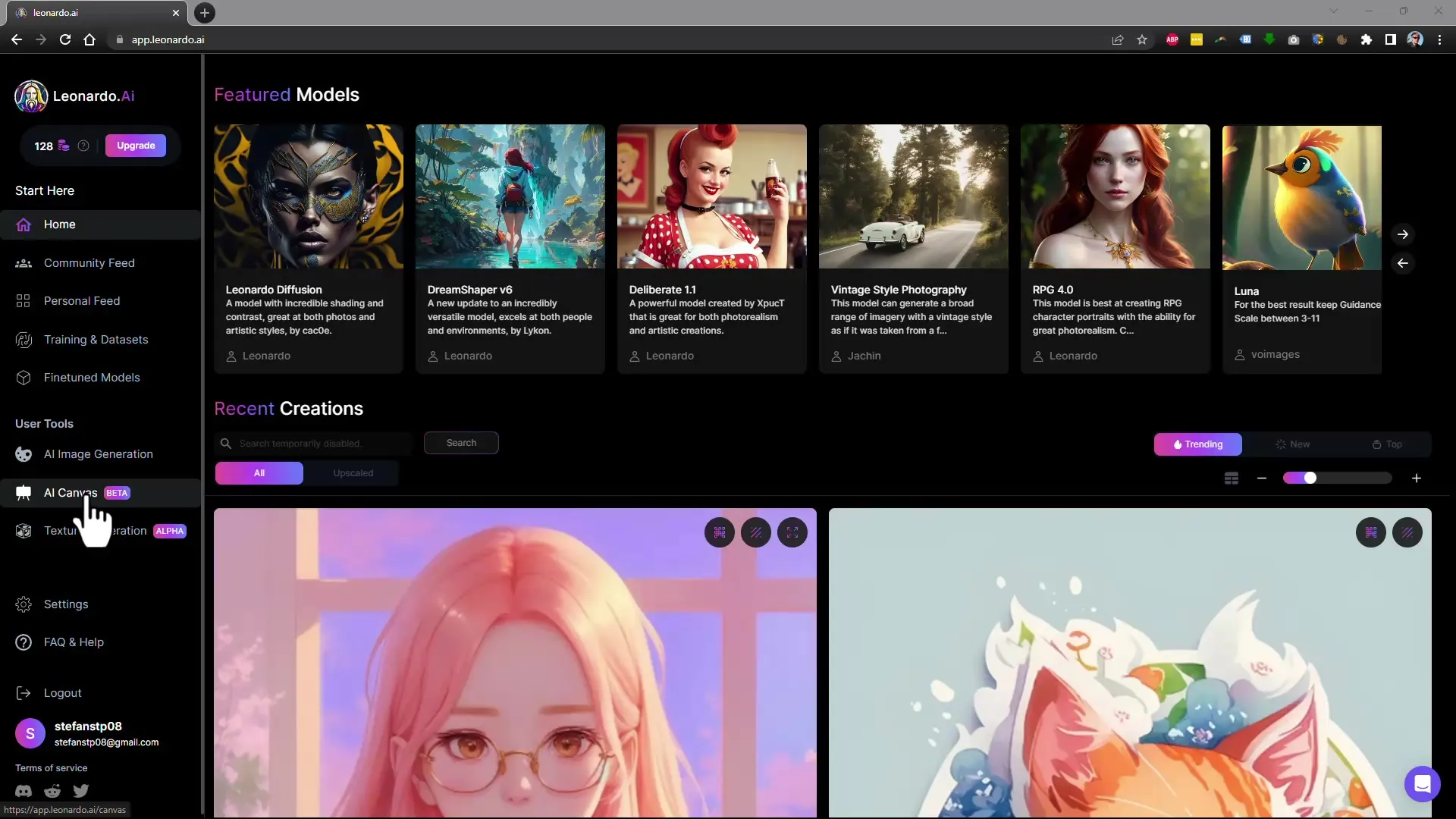Viewport: 1456px width, 819px height.
Task: Select Texture Generation alpha tool
Action: [100, 530]
